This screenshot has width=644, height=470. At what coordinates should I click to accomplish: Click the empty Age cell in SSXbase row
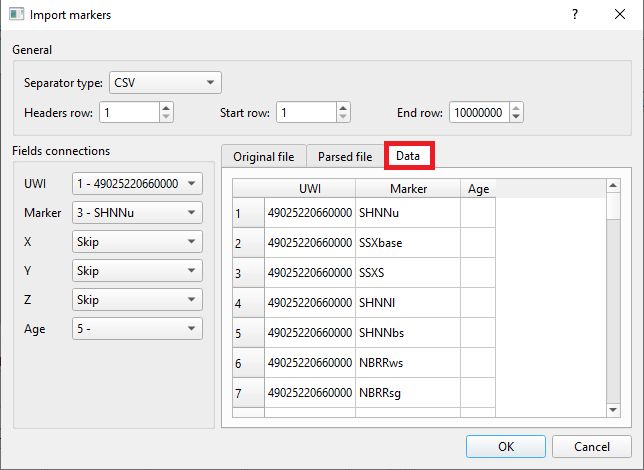(x=478, y=243)
